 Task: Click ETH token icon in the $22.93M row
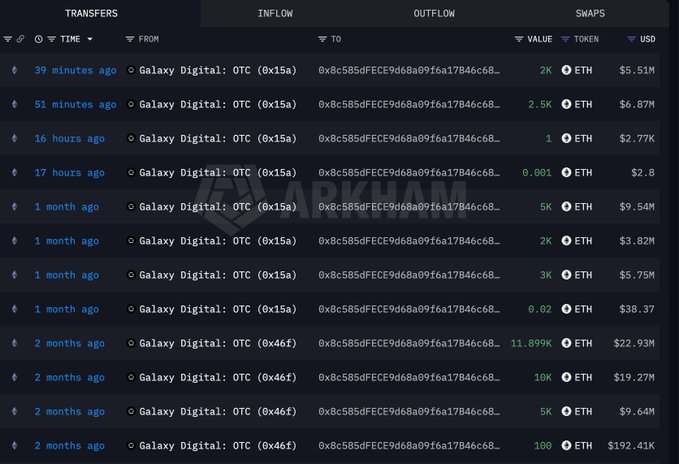pos(566,343)
